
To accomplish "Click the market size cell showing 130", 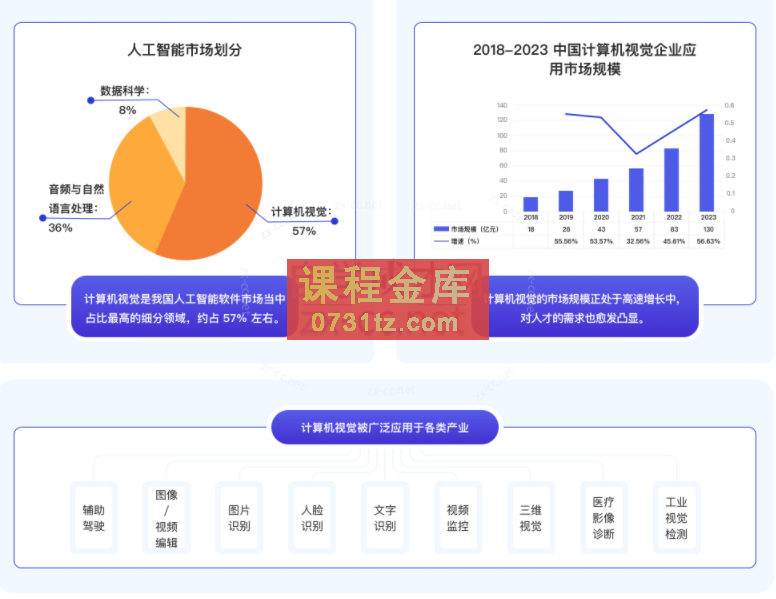I will 708,229.
